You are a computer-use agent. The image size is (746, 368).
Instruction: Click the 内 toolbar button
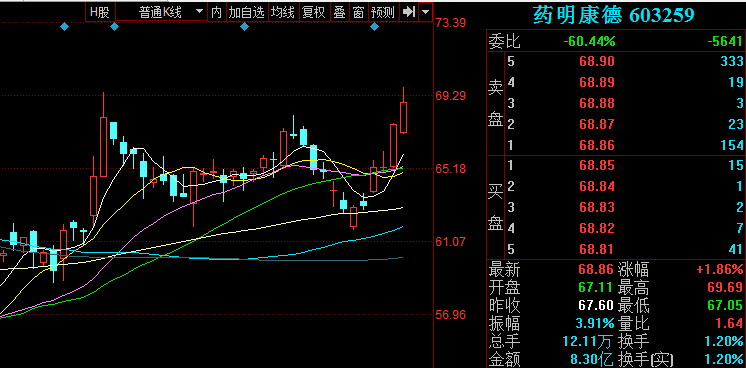click(216, 12)
